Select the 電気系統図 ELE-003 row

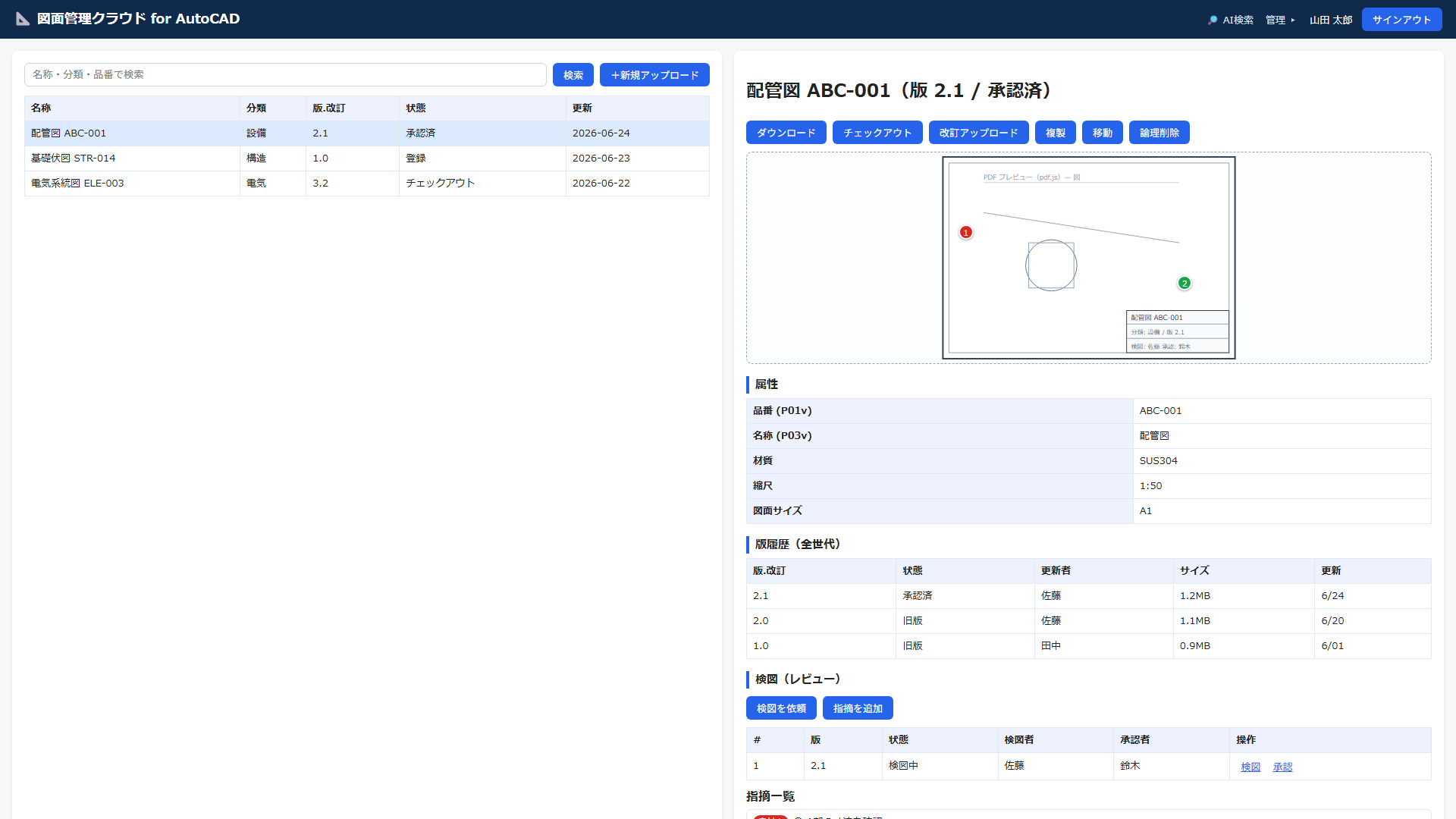tap(367, 184)
